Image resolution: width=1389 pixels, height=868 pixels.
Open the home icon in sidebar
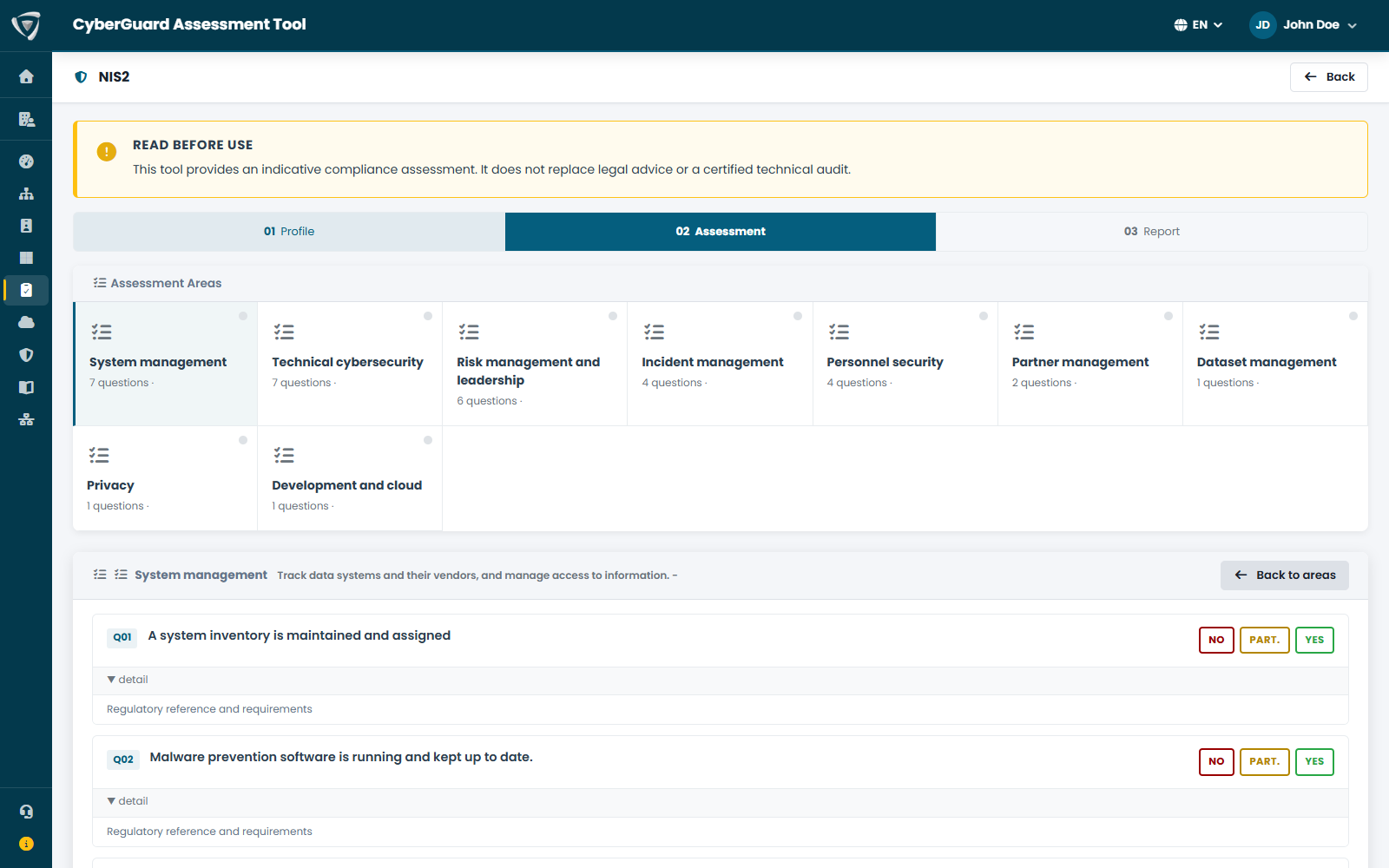pos(26,76)
